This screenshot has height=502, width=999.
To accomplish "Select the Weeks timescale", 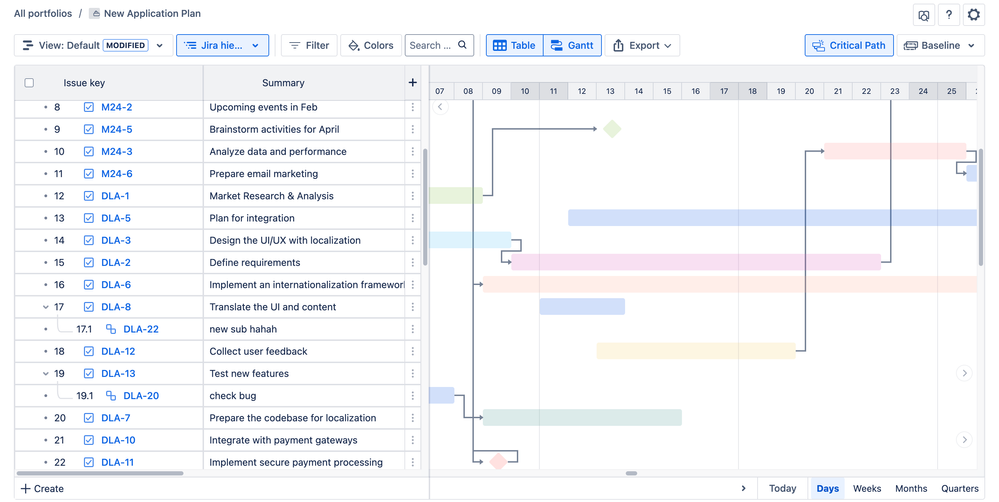I will click(867, 488).
